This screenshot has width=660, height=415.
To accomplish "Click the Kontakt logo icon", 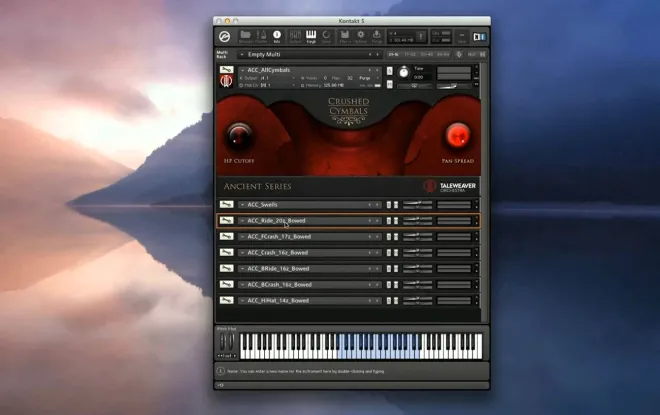I will pos(224,37).
